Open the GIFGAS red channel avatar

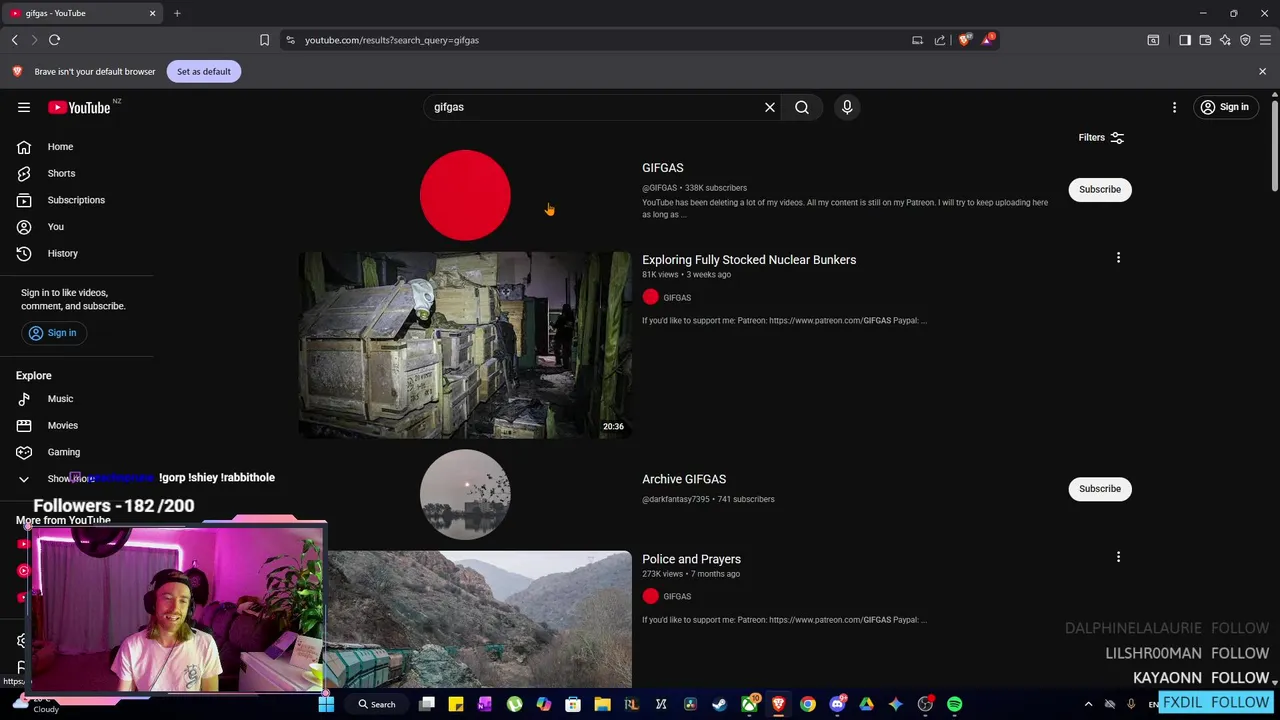pyautogui.click(x=465, y=195)
